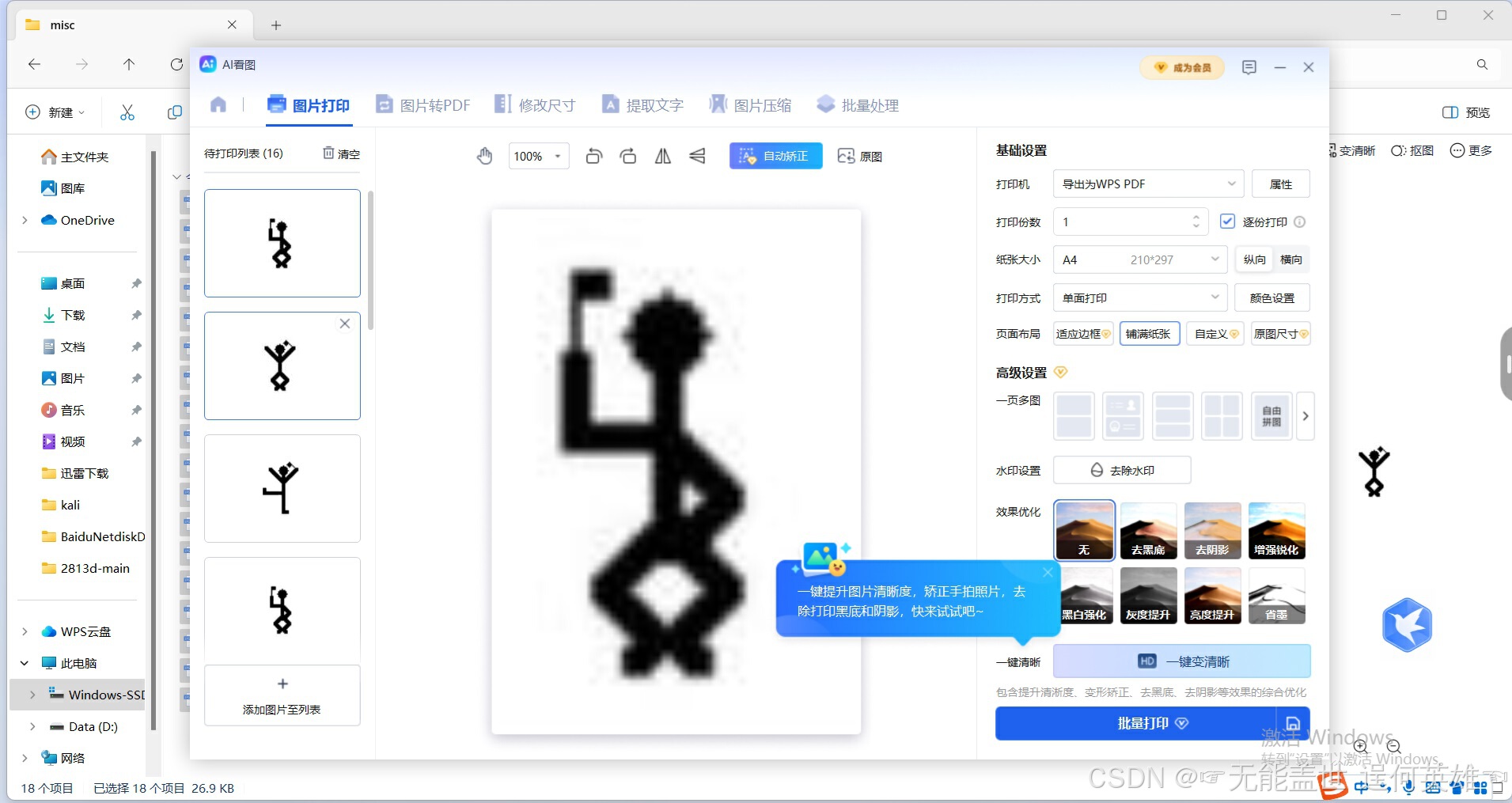Viewport: 1512px width, 803px height.
Task: Open the 单面打印 print mode dropdown
Action: [x=1139, y=297]
